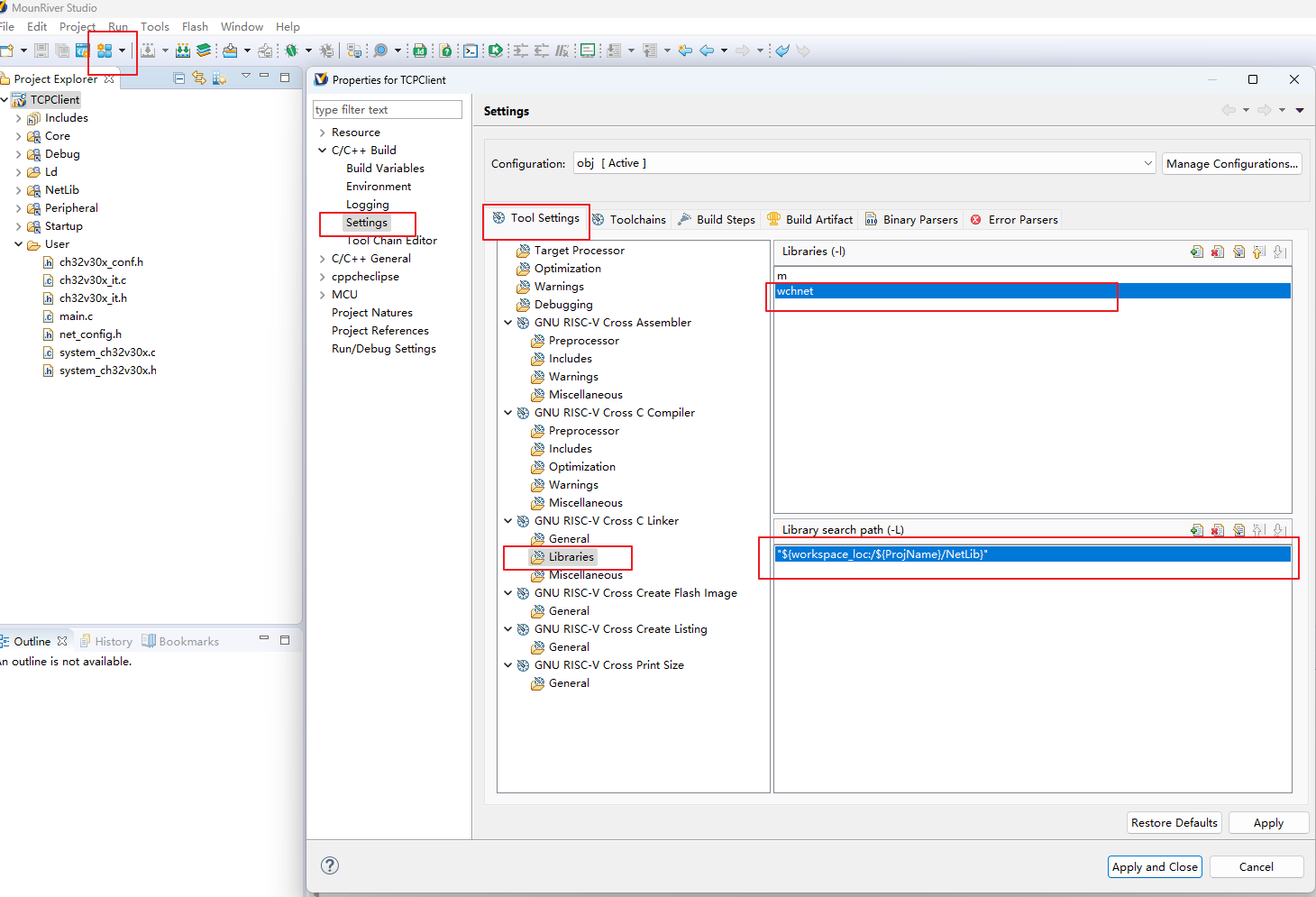Add a Library search path (-L) entry

(1197, 530)
